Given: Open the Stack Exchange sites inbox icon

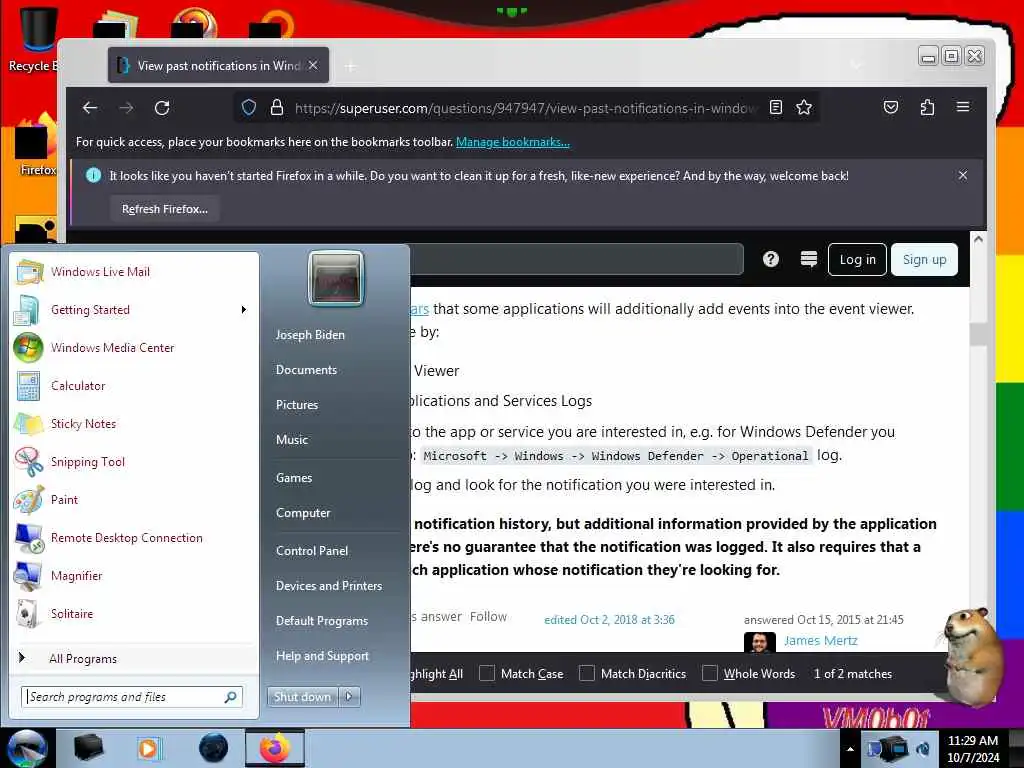Looking at the screenshot, I should 808,259.
